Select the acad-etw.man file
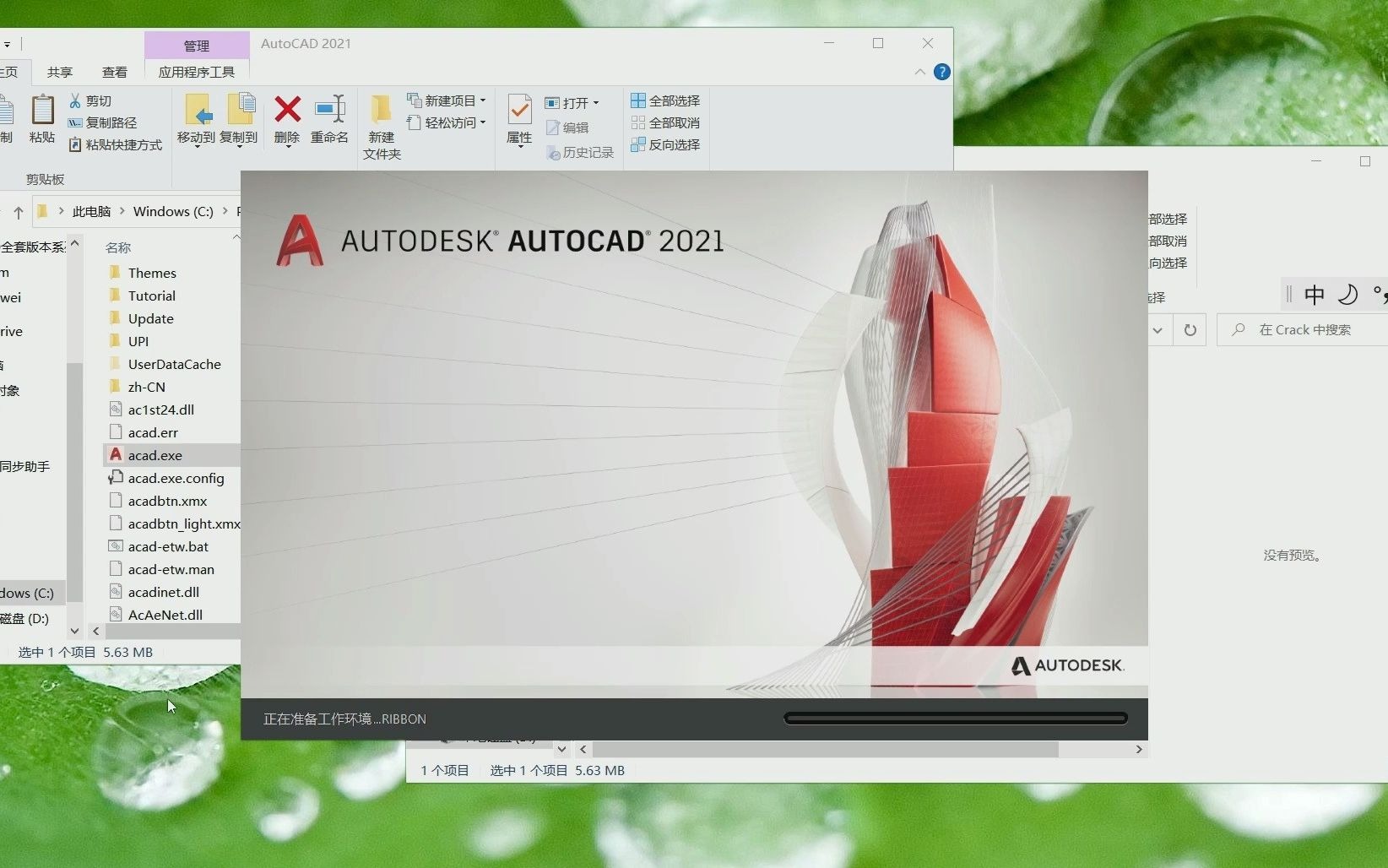The image size is (1388, 868). pyautogui.click(x=171, y=569)
